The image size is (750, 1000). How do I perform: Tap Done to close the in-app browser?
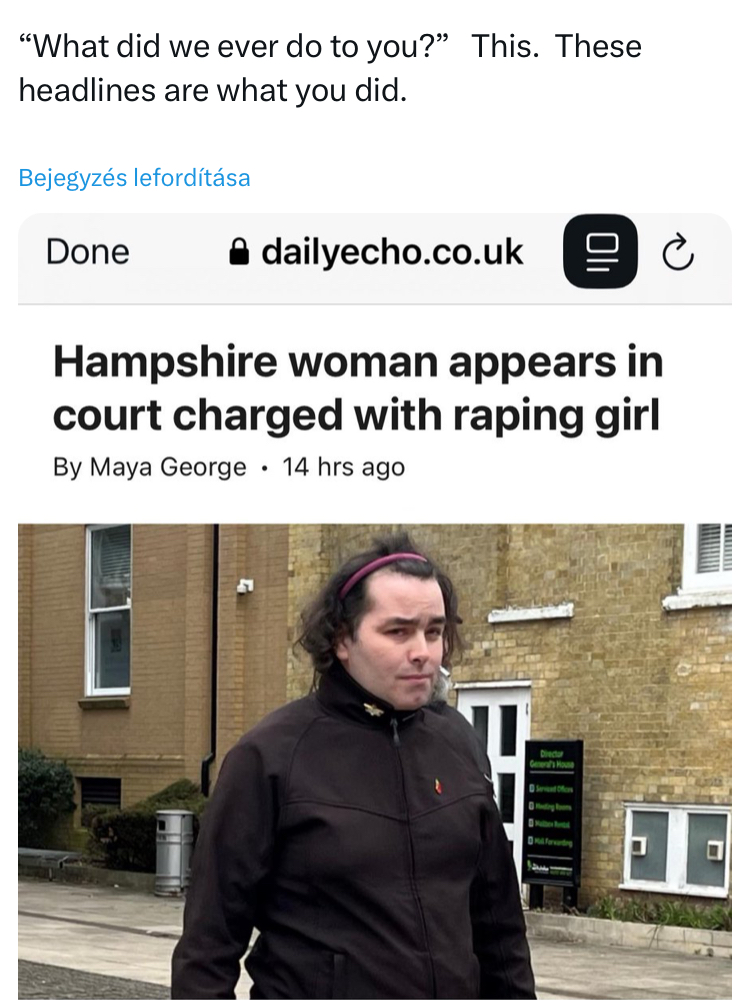click(x=87, y=251)
